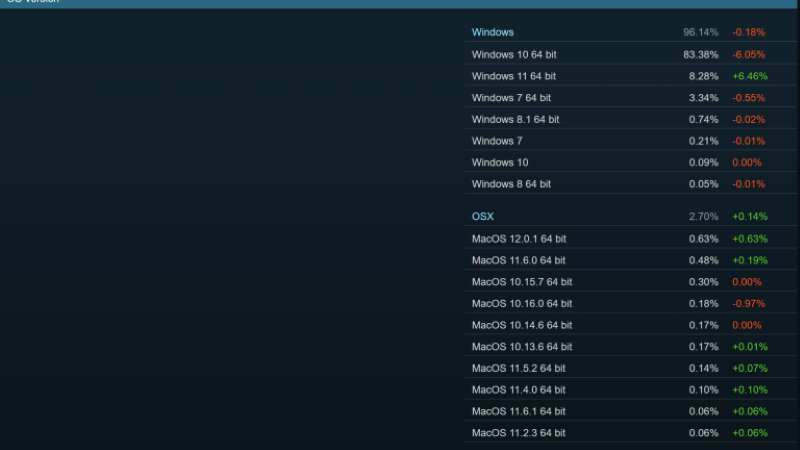Click the MacOS 10.13.6 64 bit row
This screenshot has height=450, width=800.
pos(631,346)
